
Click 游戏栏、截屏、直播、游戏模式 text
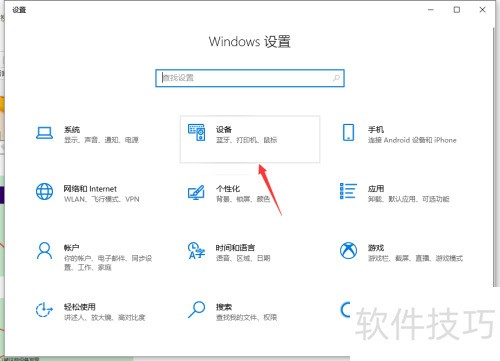point(415,258)
